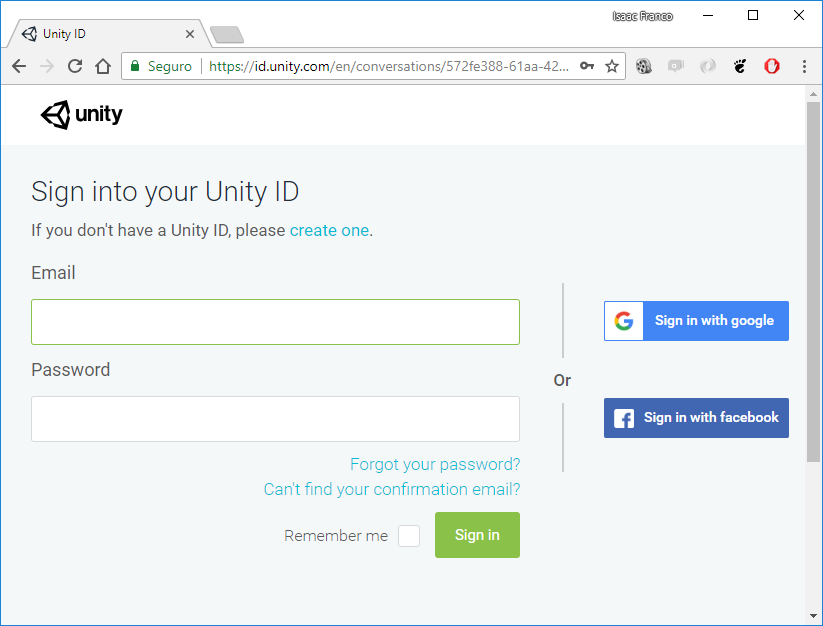Close the Unity ID tab
The image size is (823, 626).
[x=190, y=34]
